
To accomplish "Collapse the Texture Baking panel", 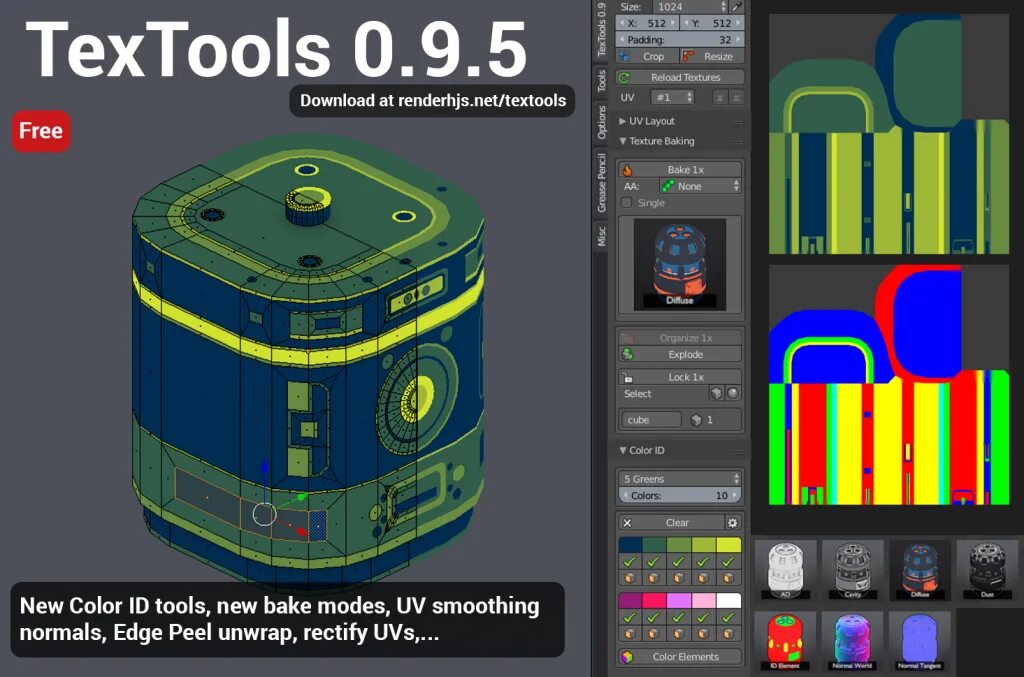I will pyautogui.click(x=622, y=141).
